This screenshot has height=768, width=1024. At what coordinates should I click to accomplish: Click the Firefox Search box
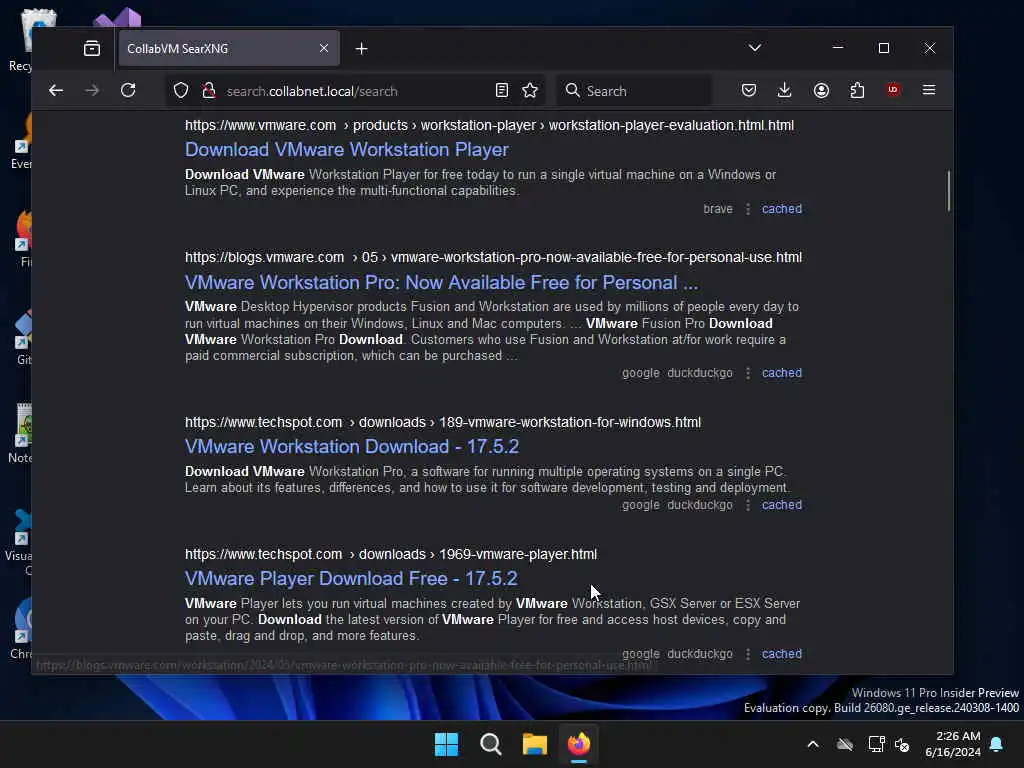pyautogui.click(x=635, y=91)
